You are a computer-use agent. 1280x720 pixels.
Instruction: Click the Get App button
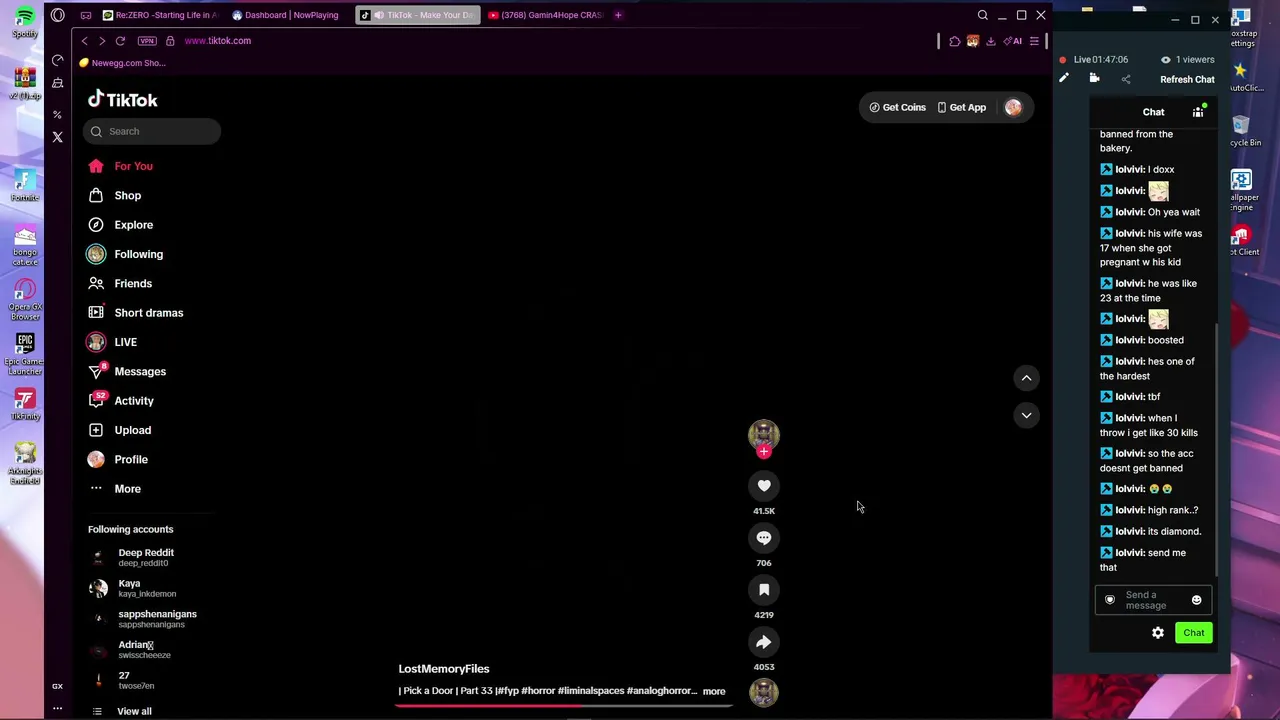961,107
